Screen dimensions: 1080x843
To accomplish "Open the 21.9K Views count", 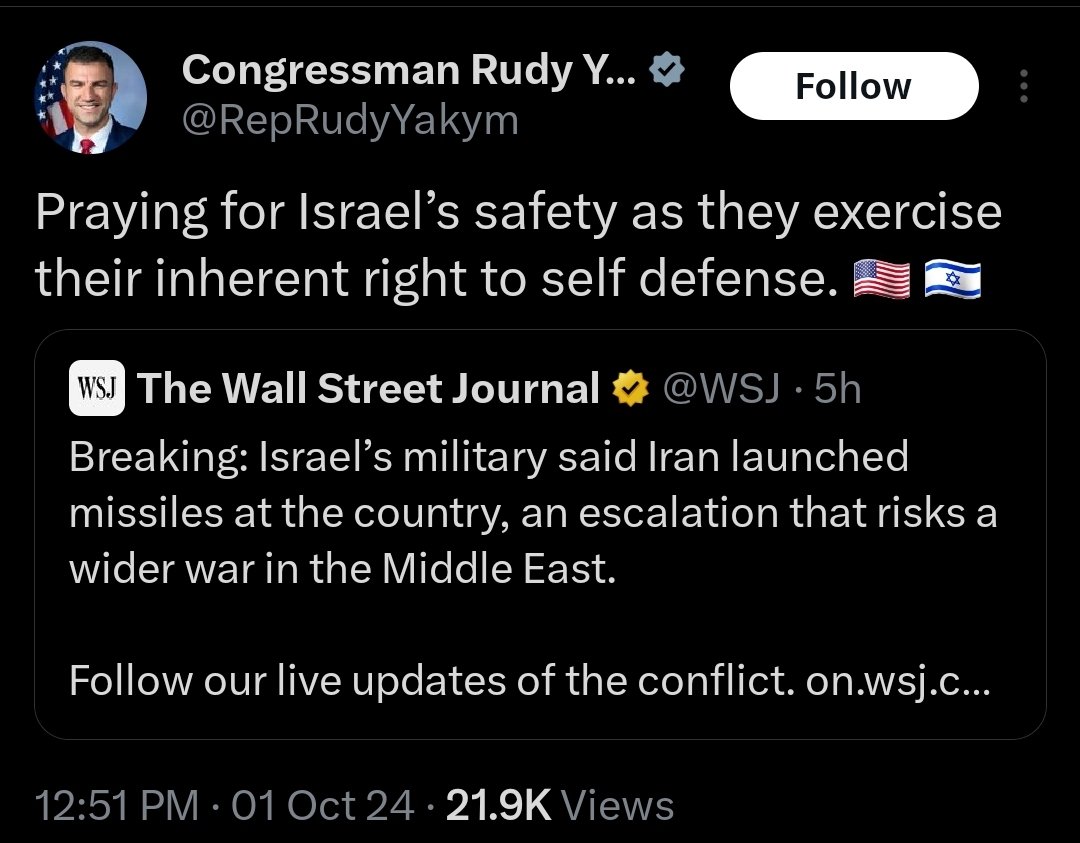I will [x=559, y=805].
